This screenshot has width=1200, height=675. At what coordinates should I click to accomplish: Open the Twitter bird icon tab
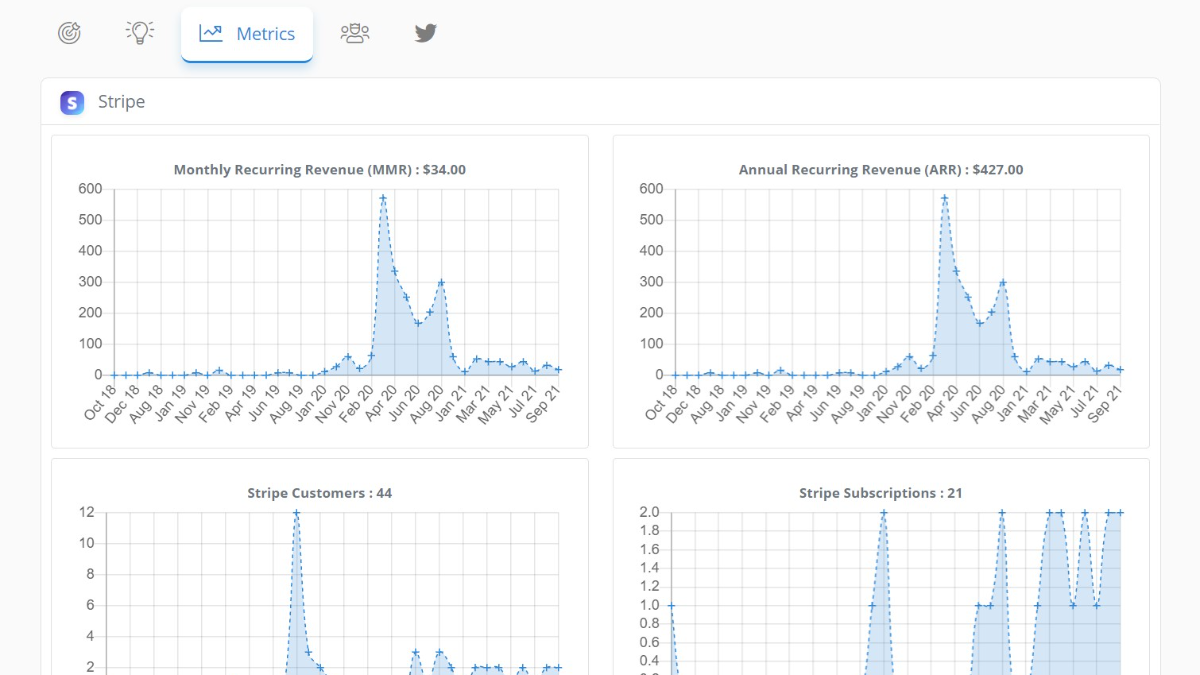[426, 33]
